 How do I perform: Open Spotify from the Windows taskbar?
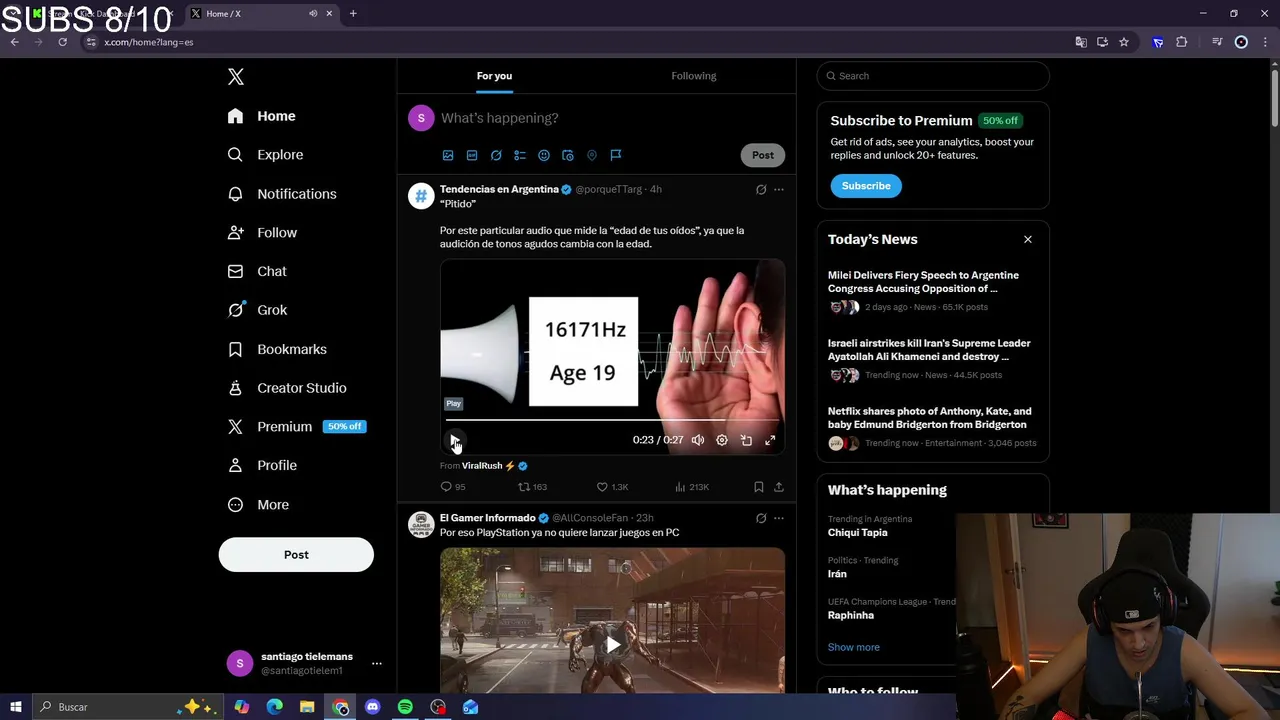coord(405,707)
